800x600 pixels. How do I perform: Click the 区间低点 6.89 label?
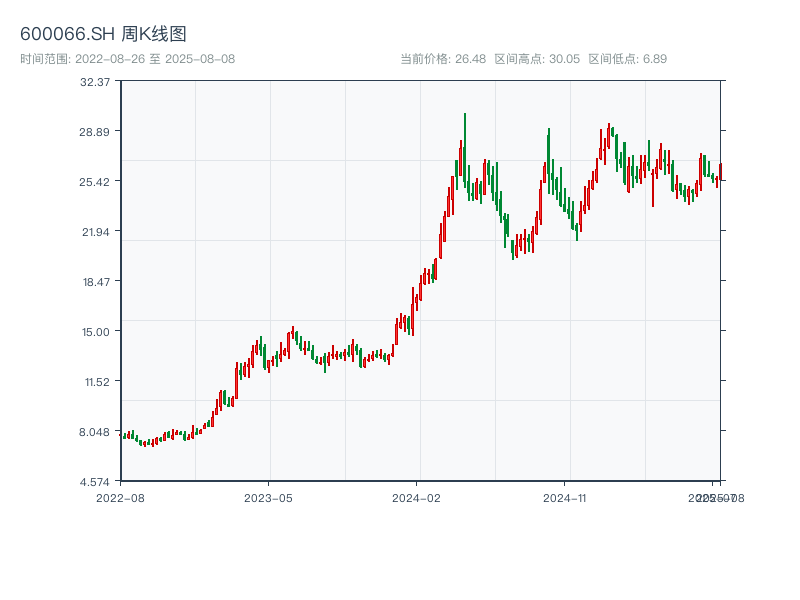click(x=627, y=59)
